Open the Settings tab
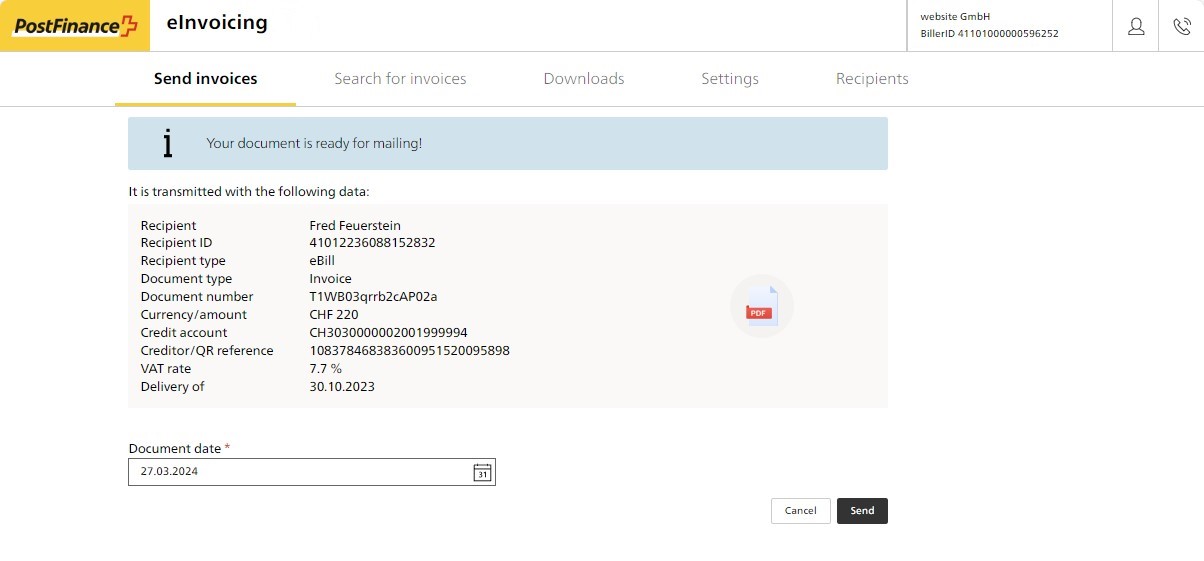 click(730, 79)
